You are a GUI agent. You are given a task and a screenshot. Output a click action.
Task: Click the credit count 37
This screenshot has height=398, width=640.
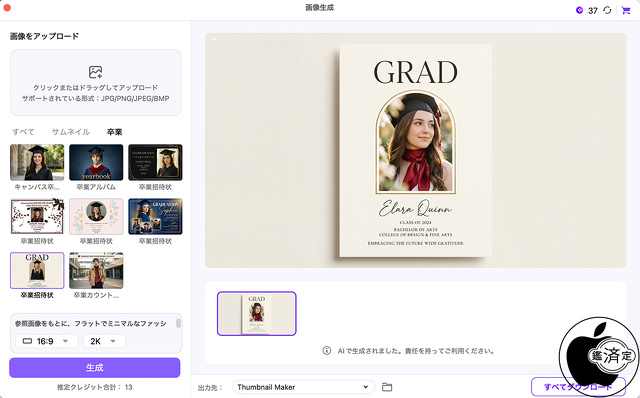point(593,11)
